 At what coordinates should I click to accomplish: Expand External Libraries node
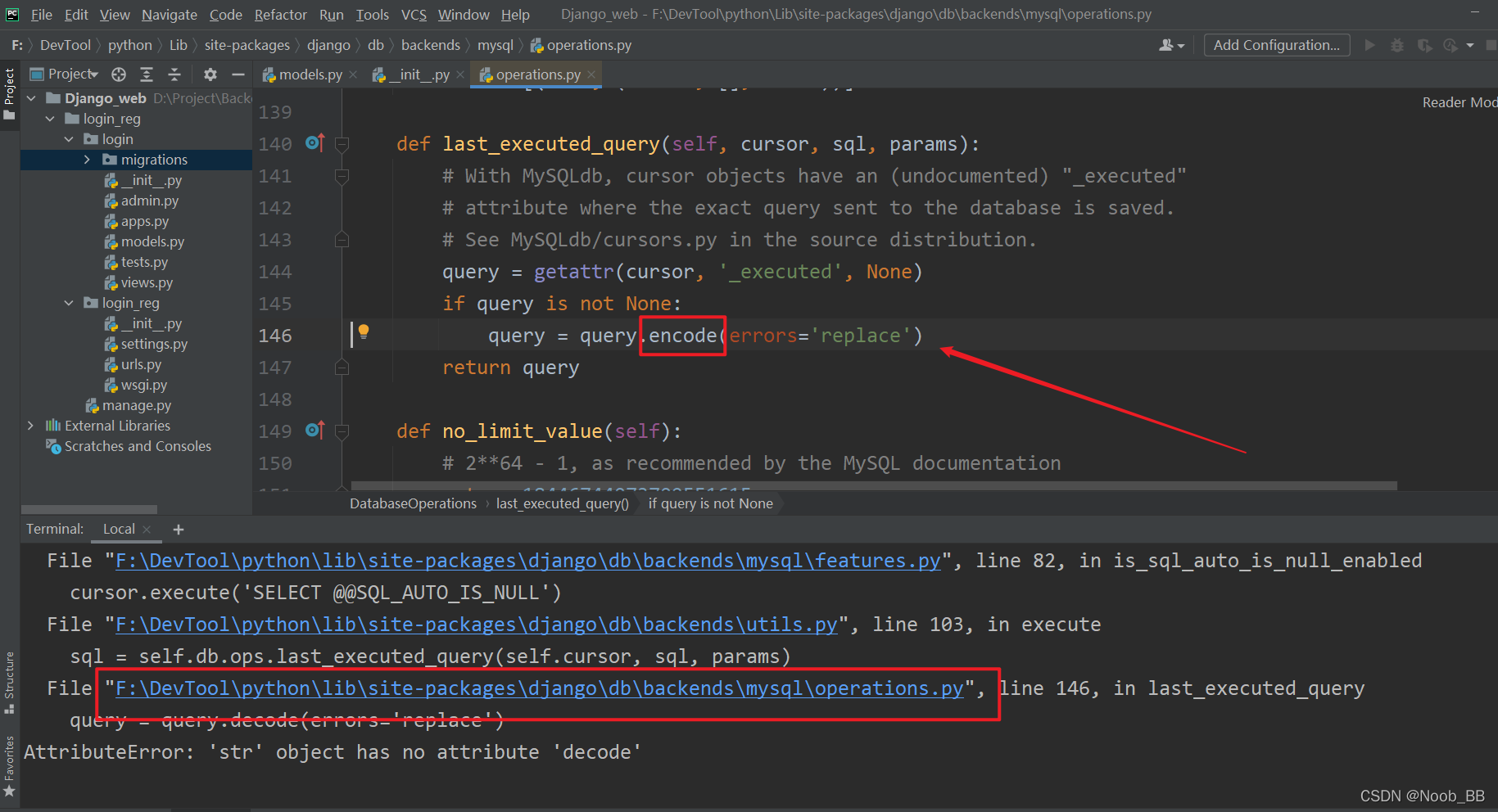pos(31,426)
